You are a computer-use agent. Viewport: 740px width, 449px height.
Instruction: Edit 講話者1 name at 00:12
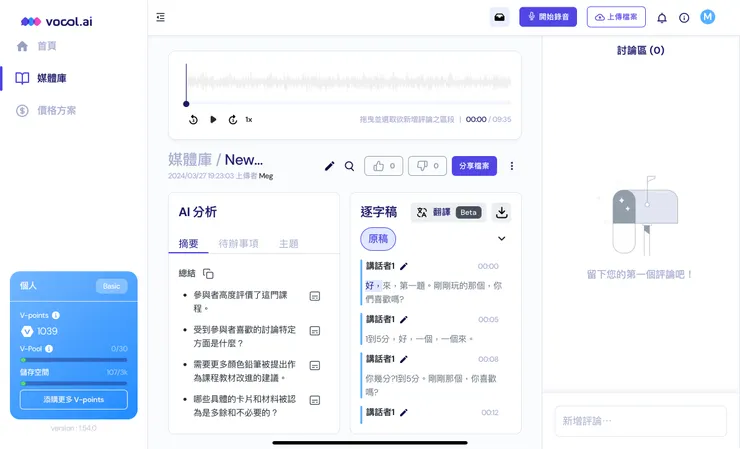click(x=404, y=413)
